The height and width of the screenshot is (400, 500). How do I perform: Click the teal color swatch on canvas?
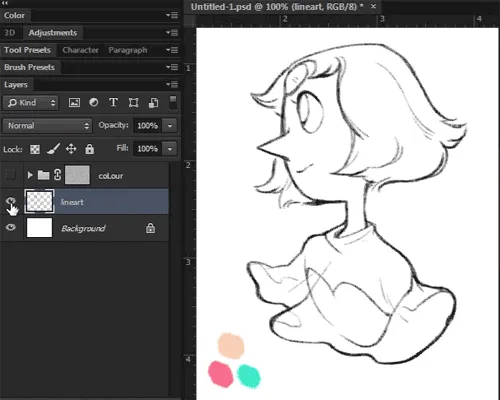(x=249, y=376)
